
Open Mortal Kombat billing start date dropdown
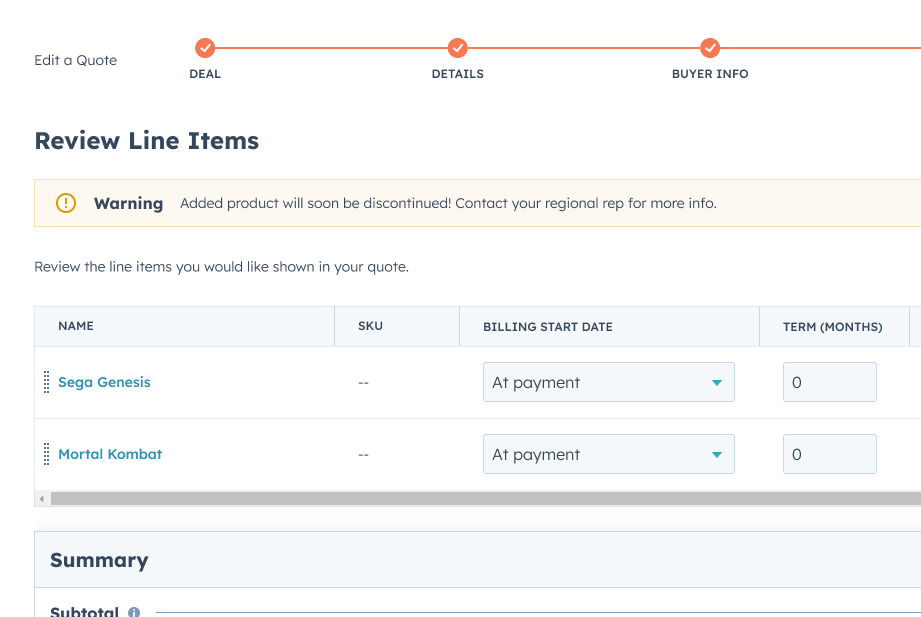[608, 454]
